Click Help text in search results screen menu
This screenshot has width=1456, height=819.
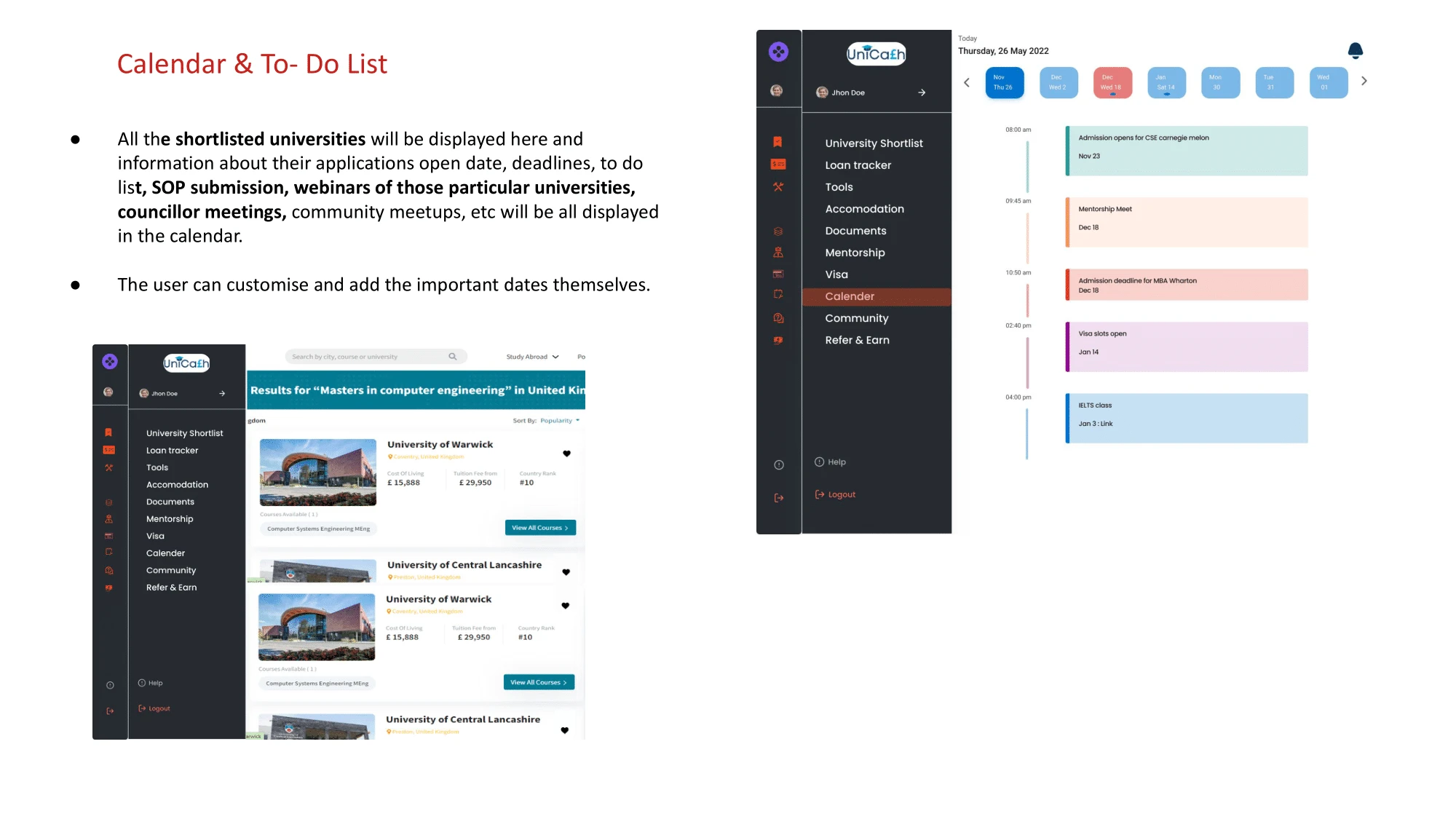[x=155, y=684]
